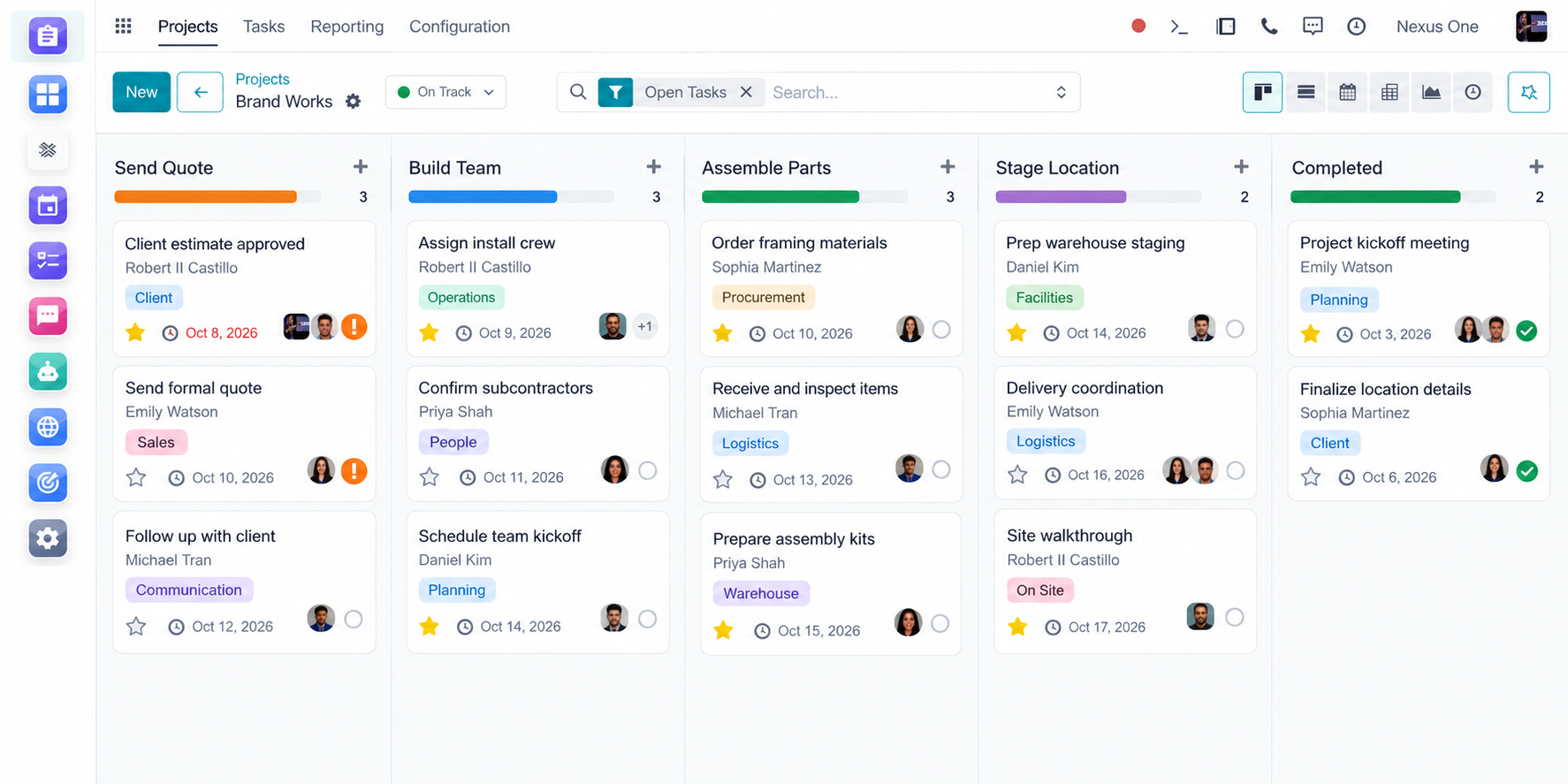Open the Brand Works project settings gear
This screenshot has width=1568, height=784.
coord(353,102)
